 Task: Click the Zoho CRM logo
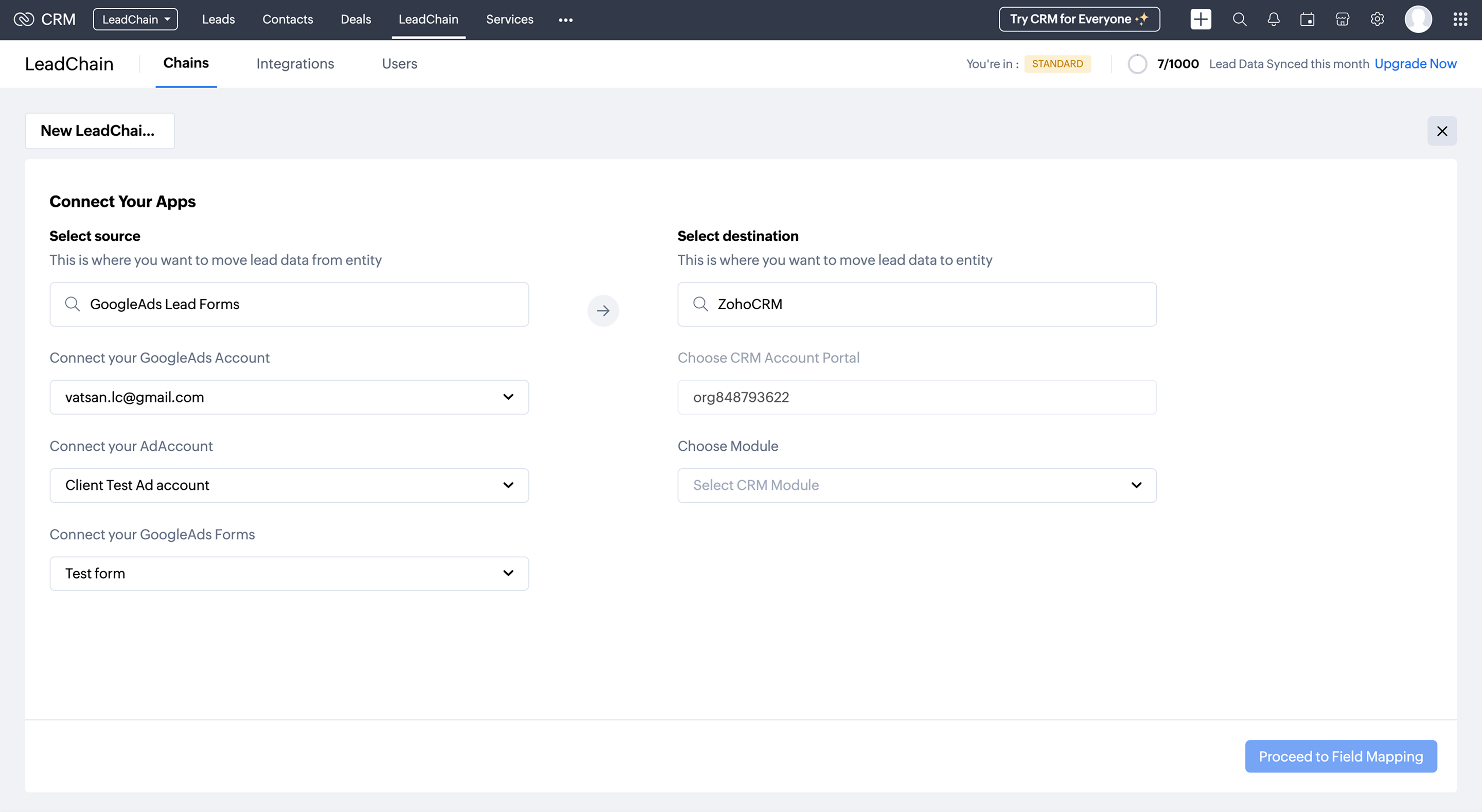click(44, 20)
